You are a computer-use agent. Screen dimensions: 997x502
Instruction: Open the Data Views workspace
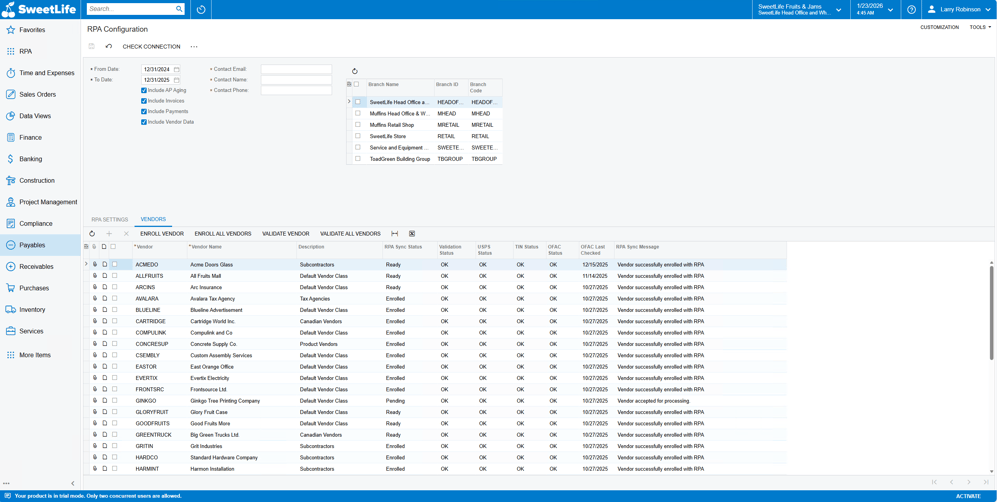coord(35,116)
